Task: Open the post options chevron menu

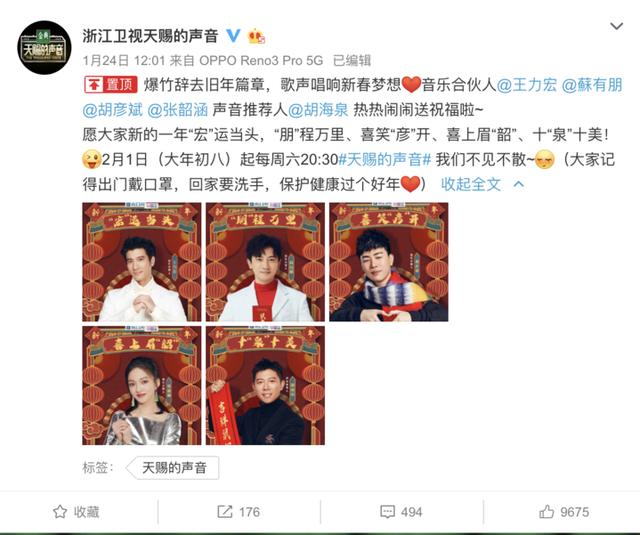Action: coord(616,27)
